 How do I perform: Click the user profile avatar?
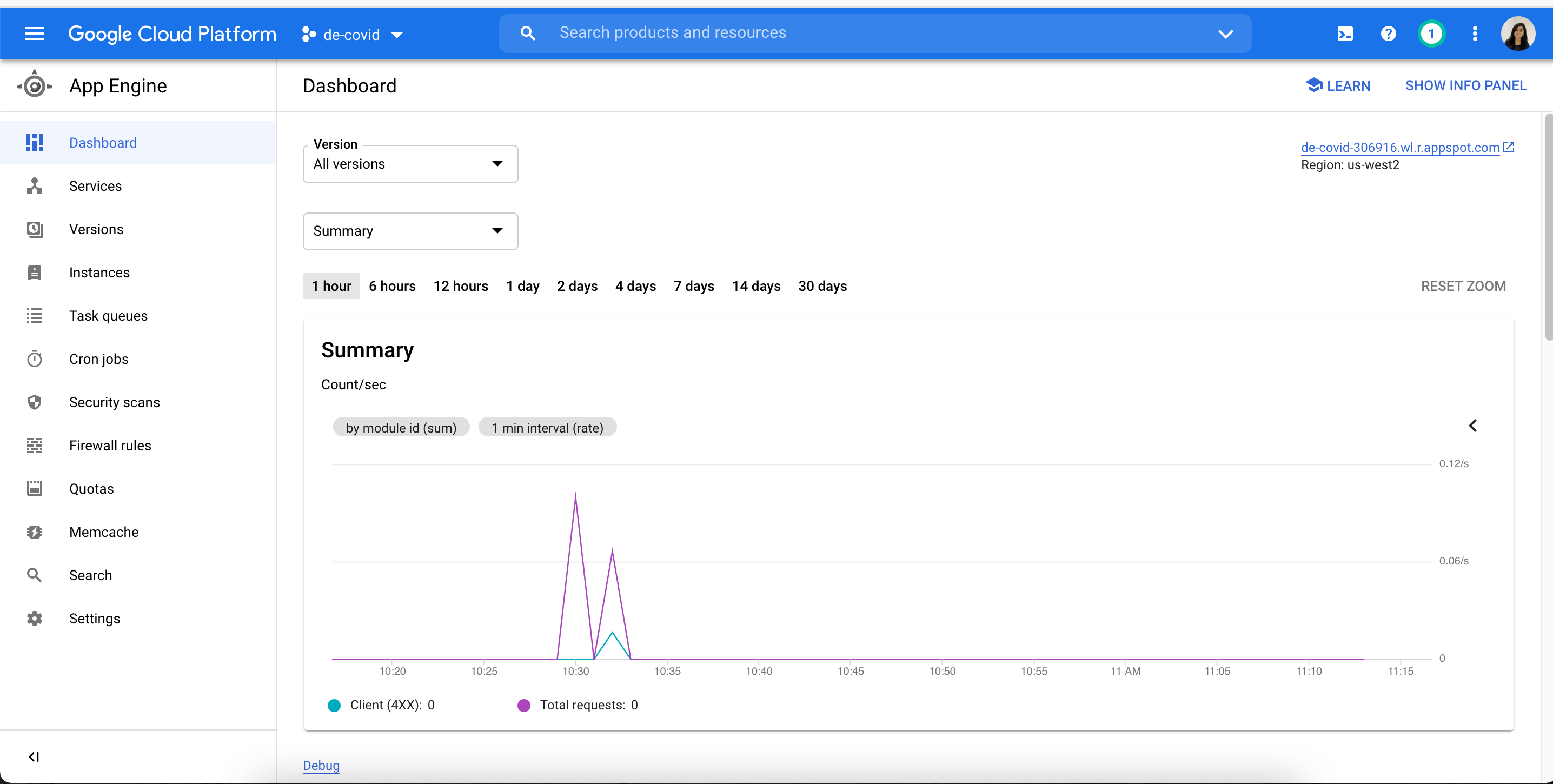(x=1518, y=34)
